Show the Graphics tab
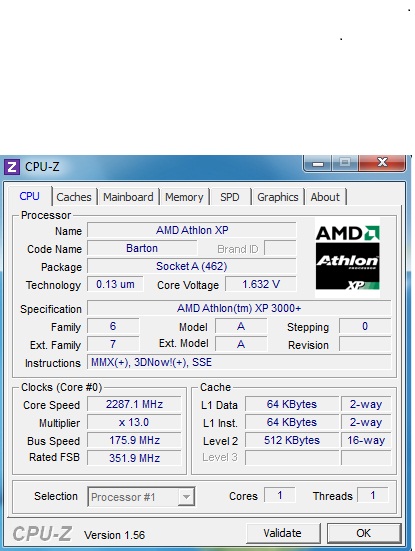Viewport: 415px width, 551px height. tap(278, 197)
